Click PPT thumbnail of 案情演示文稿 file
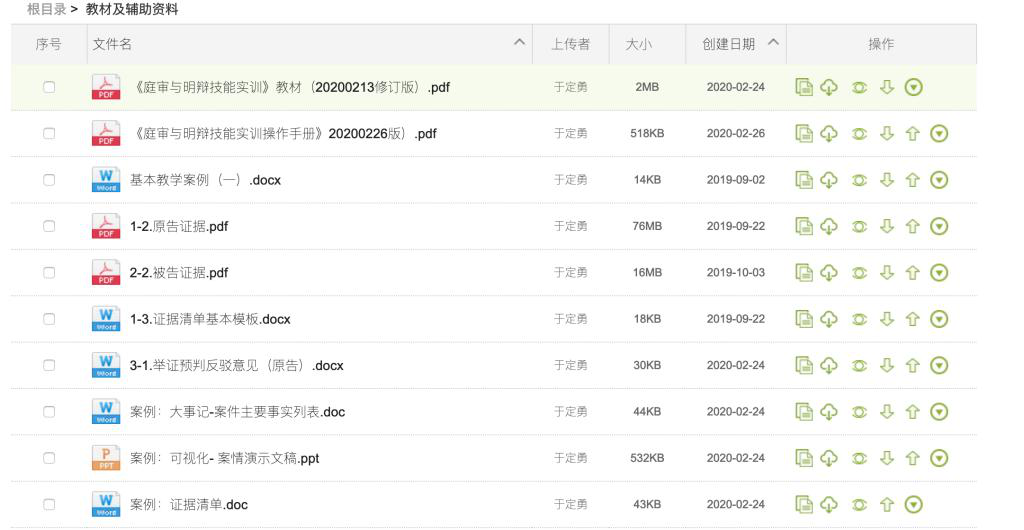This screenshot has width=1024, height=530. [105, 458]
